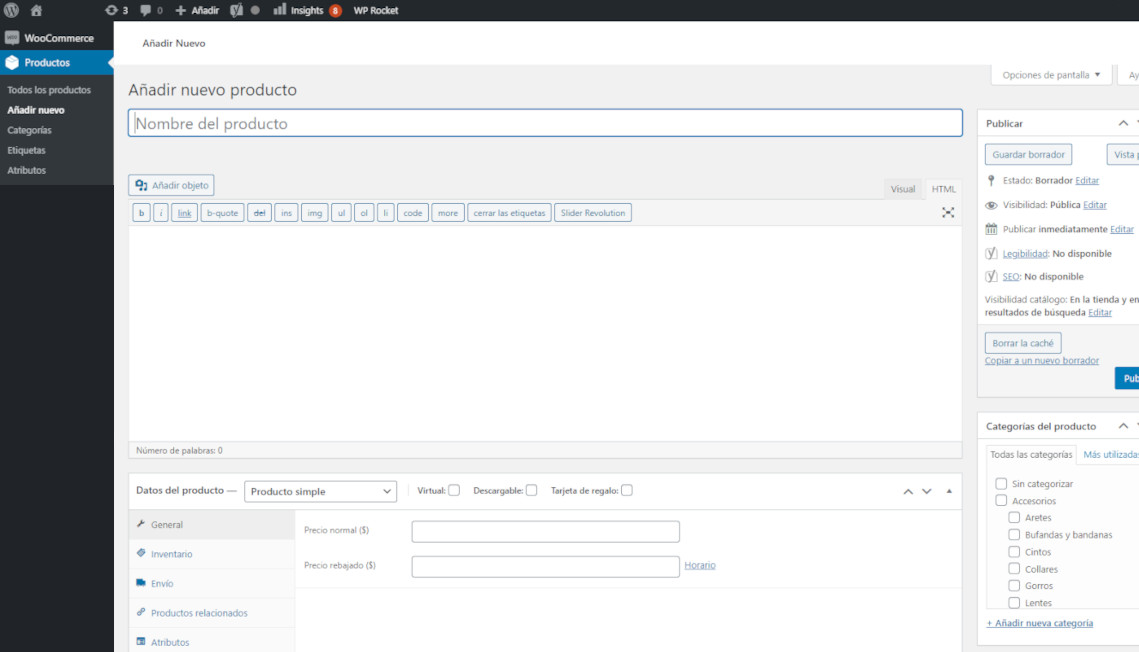Click the Inventario tag icon
This screenshot has width=1139, height=652.
pos(141,553)
